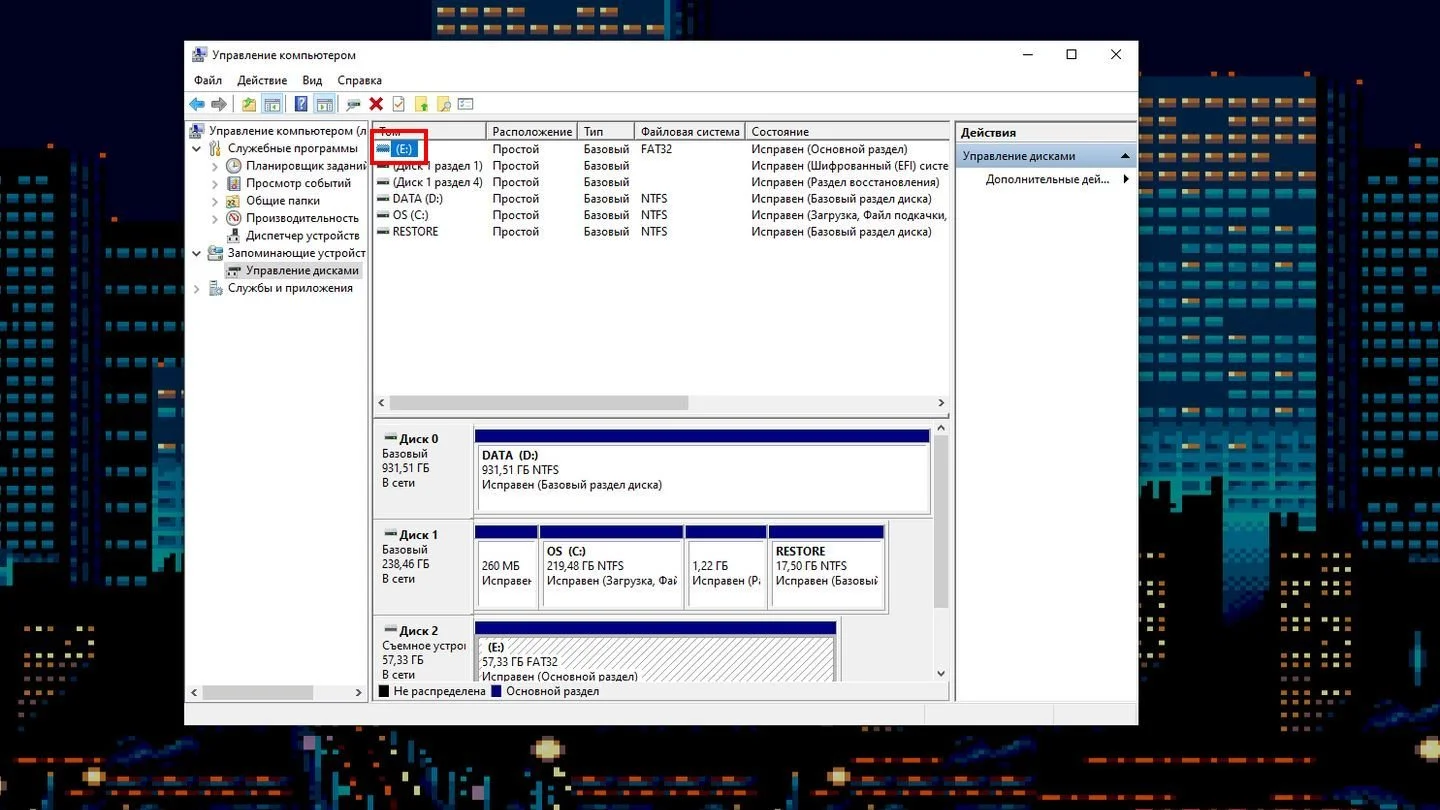
Task: Click the DATA (D:) drive icon in volume list
Action: pyautogui.click(x=383, y=199)
